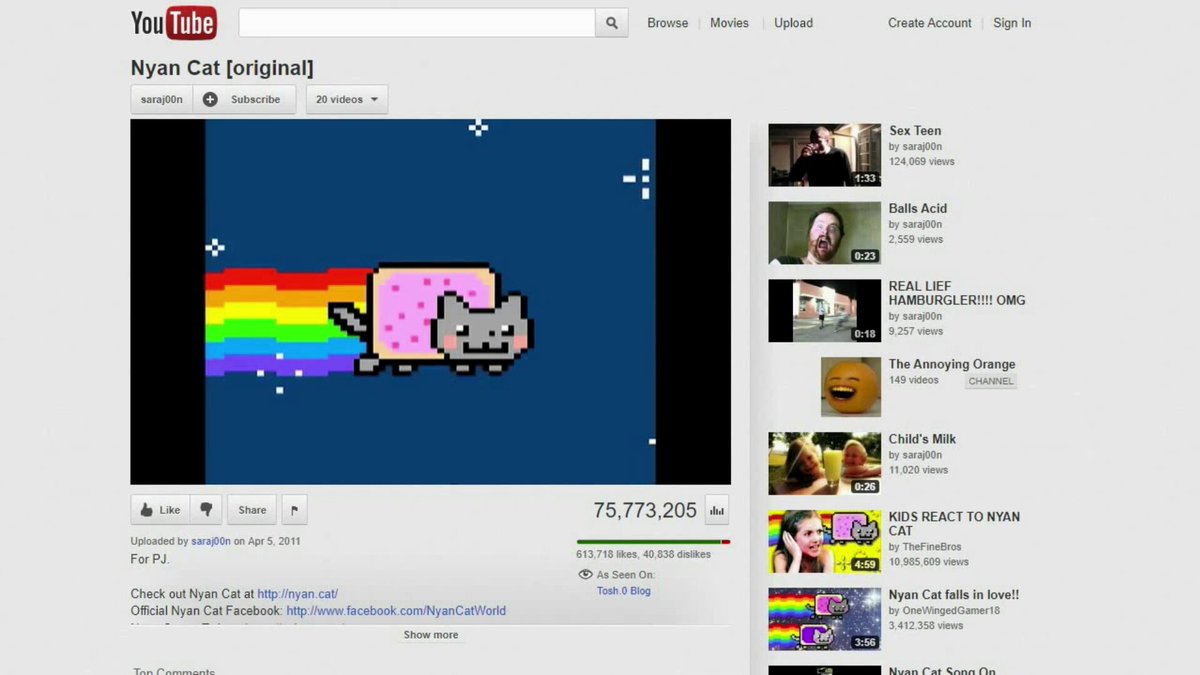Click the saraj00n channel button
Image resolution: width=1200 pixels, height=675 pixels.
tap(162, 100)
